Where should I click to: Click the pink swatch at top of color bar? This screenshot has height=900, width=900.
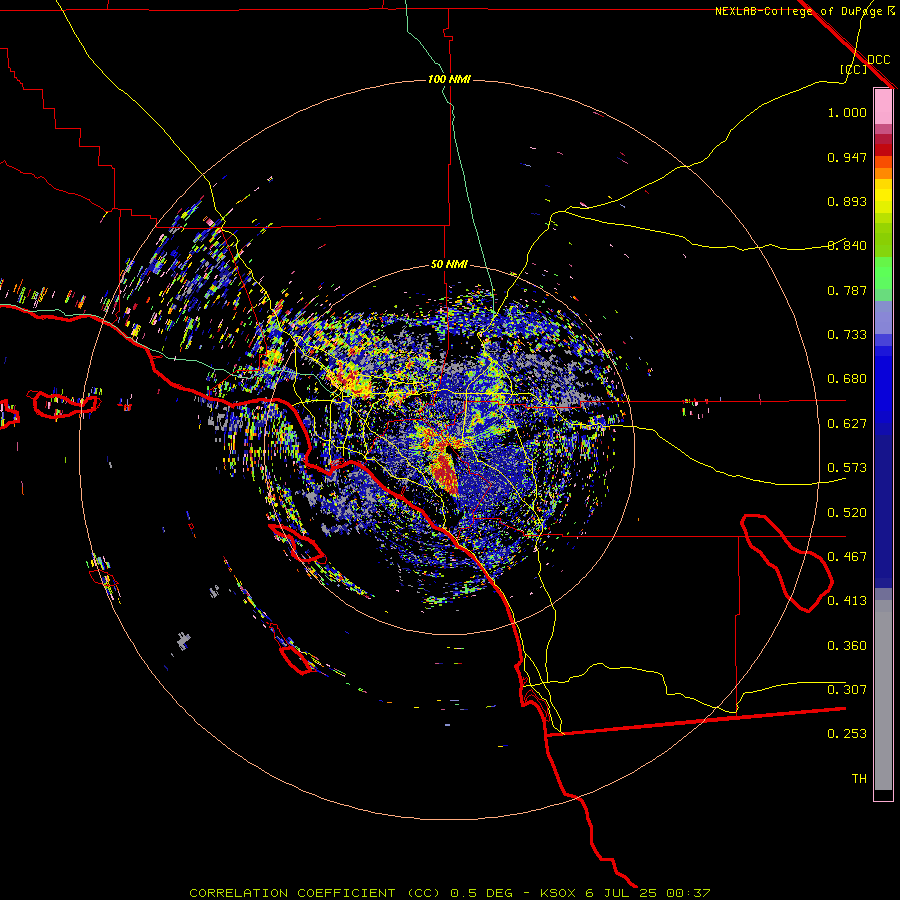[x=883, y=107]
